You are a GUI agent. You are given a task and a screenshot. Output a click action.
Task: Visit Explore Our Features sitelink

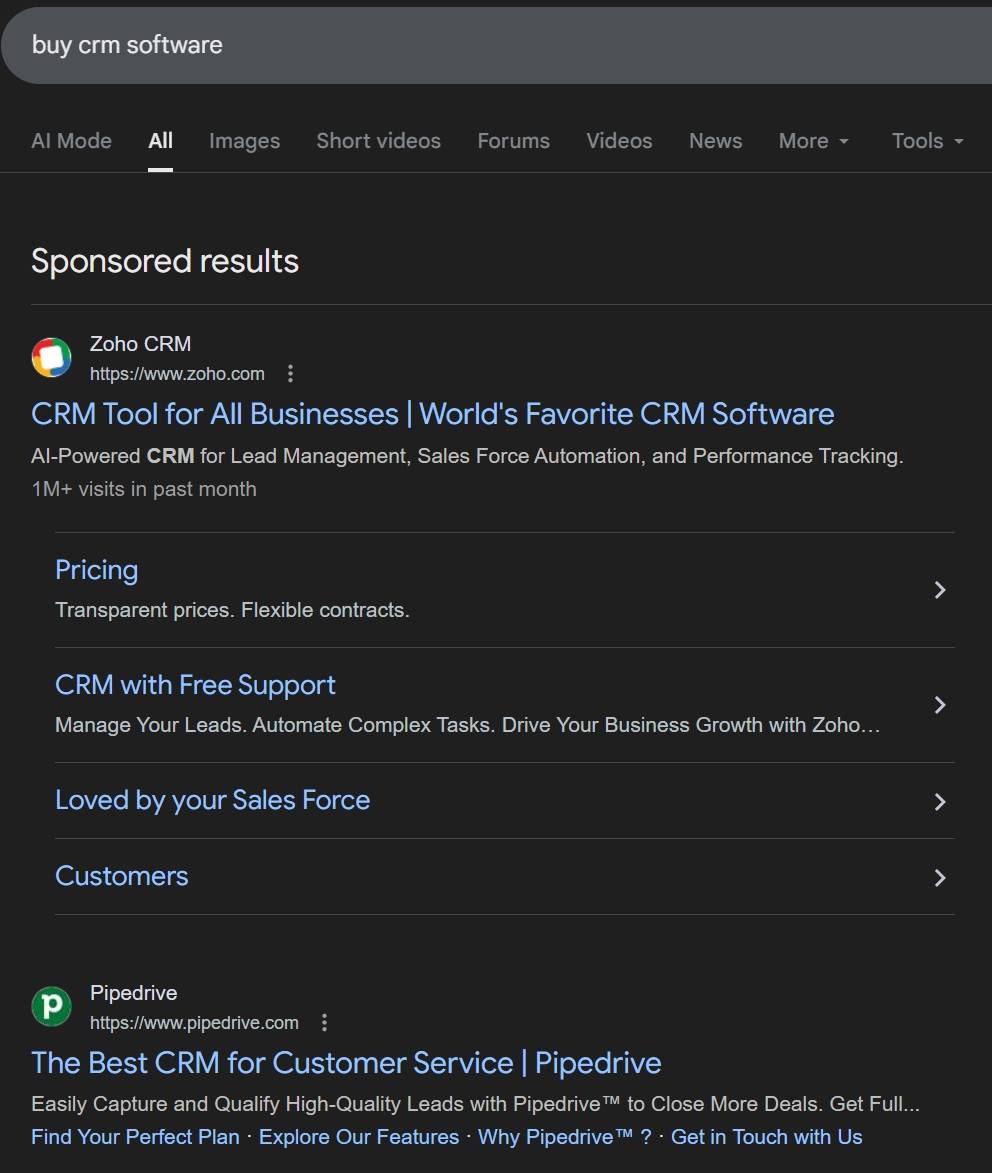coord(359,1137)
